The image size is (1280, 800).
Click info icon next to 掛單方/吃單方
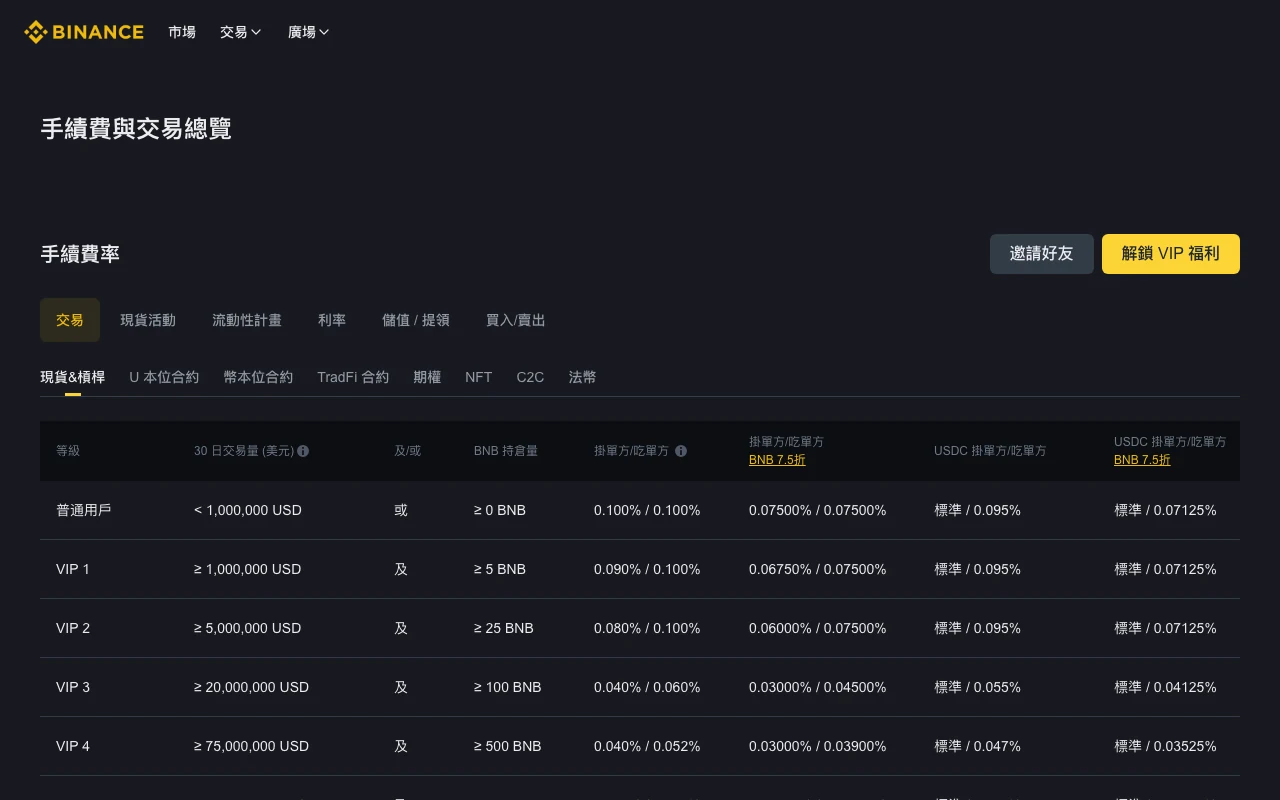point(681,451)
